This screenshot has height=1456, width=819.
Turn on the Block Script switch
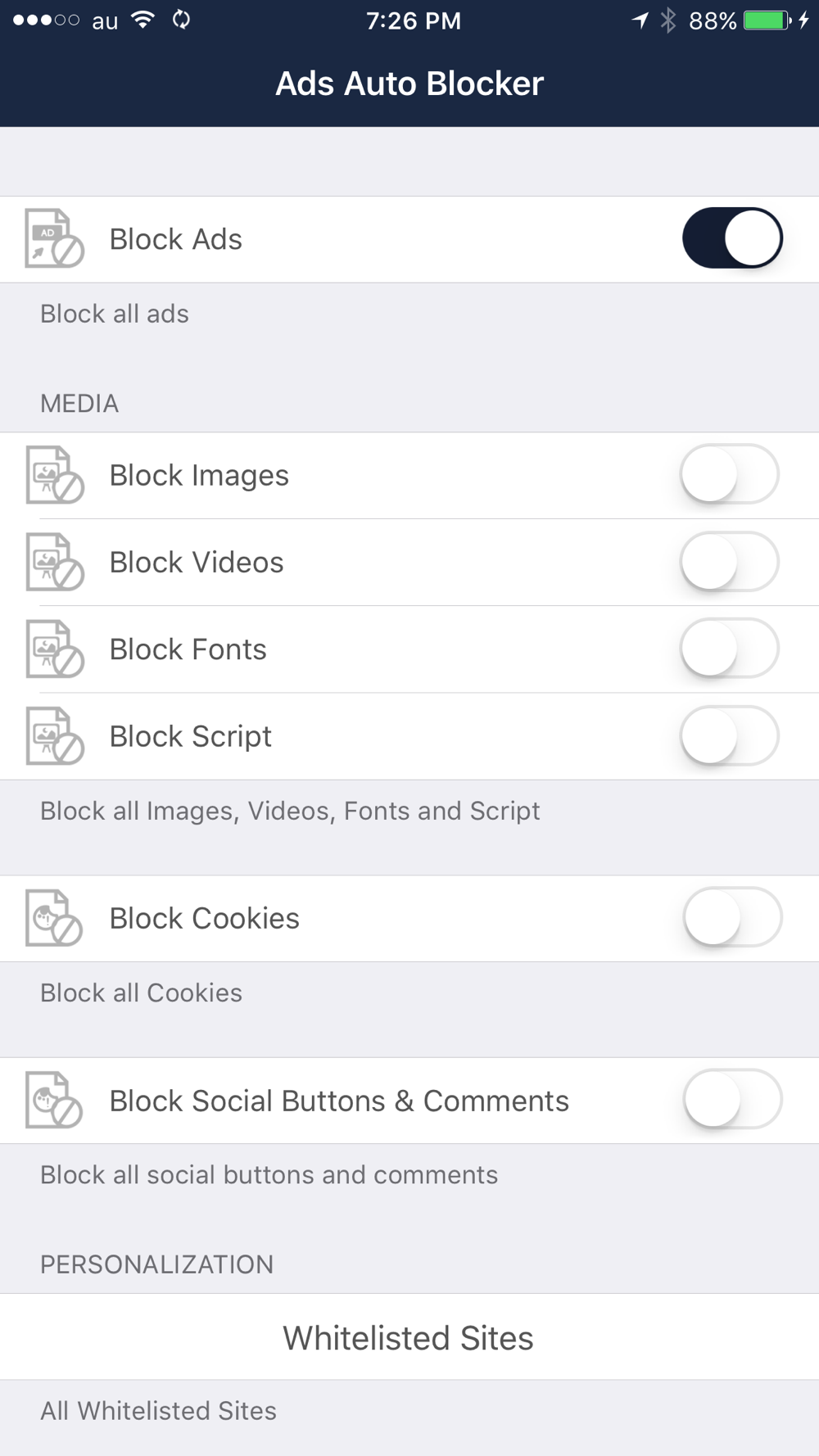click(729, 735)
